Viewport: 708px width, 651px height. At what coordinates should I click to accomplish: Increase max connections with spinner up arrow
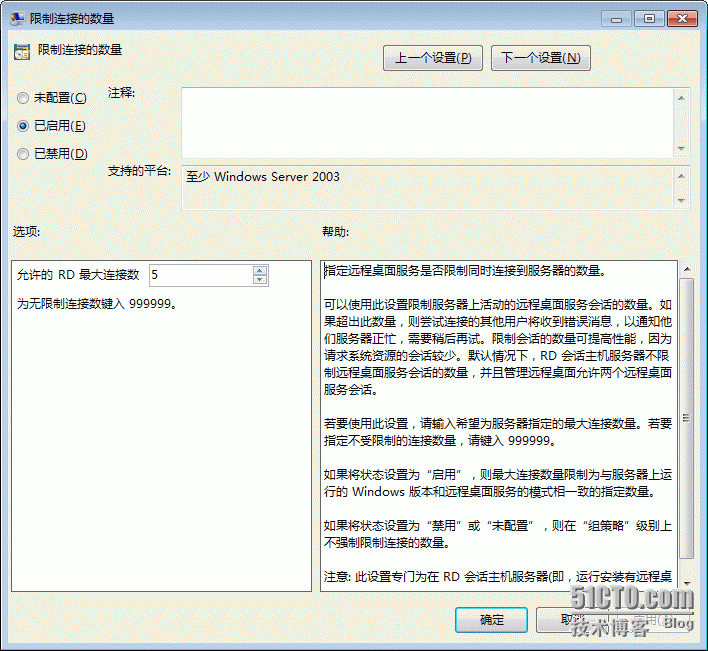260,270
